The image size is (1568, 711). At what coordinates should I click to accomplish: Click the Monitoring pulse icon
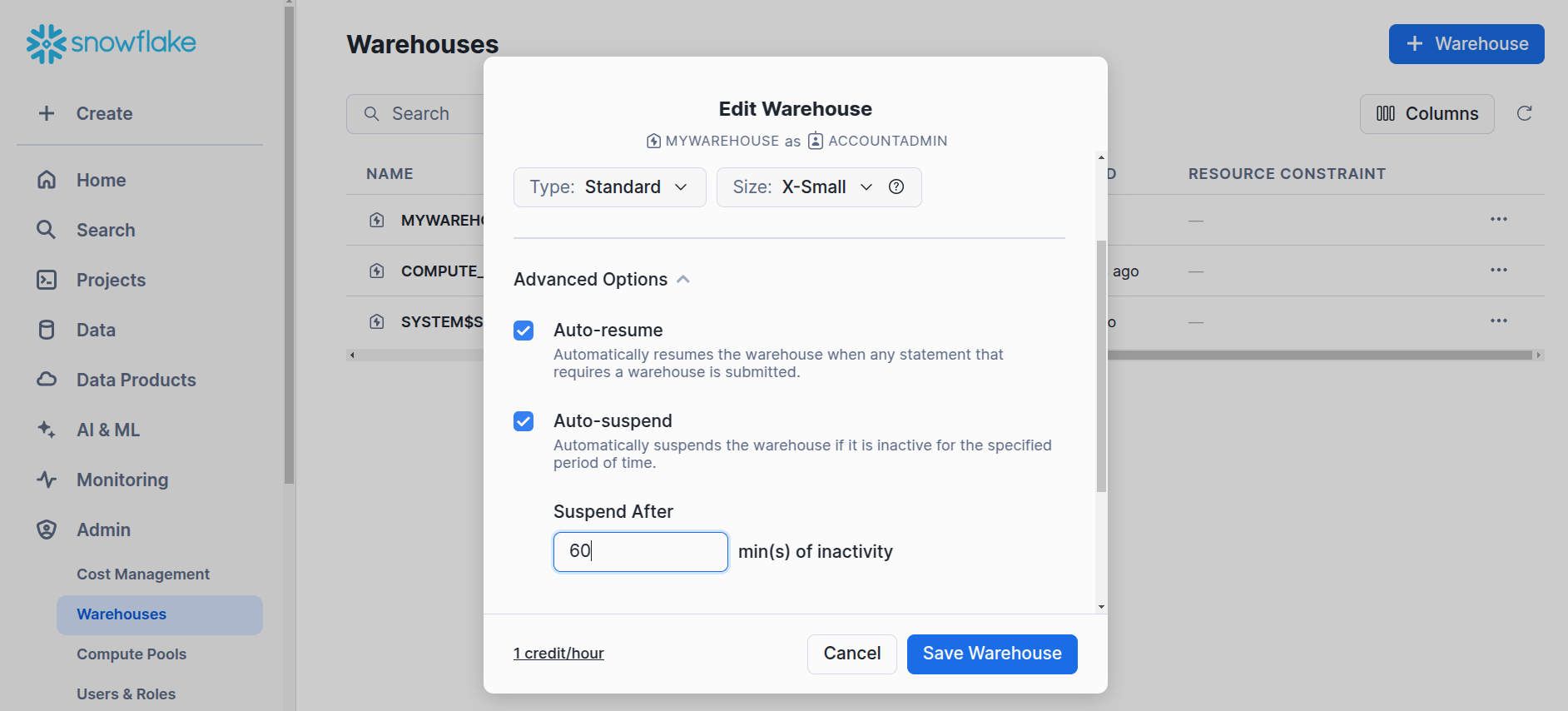[x=47, y=480]
